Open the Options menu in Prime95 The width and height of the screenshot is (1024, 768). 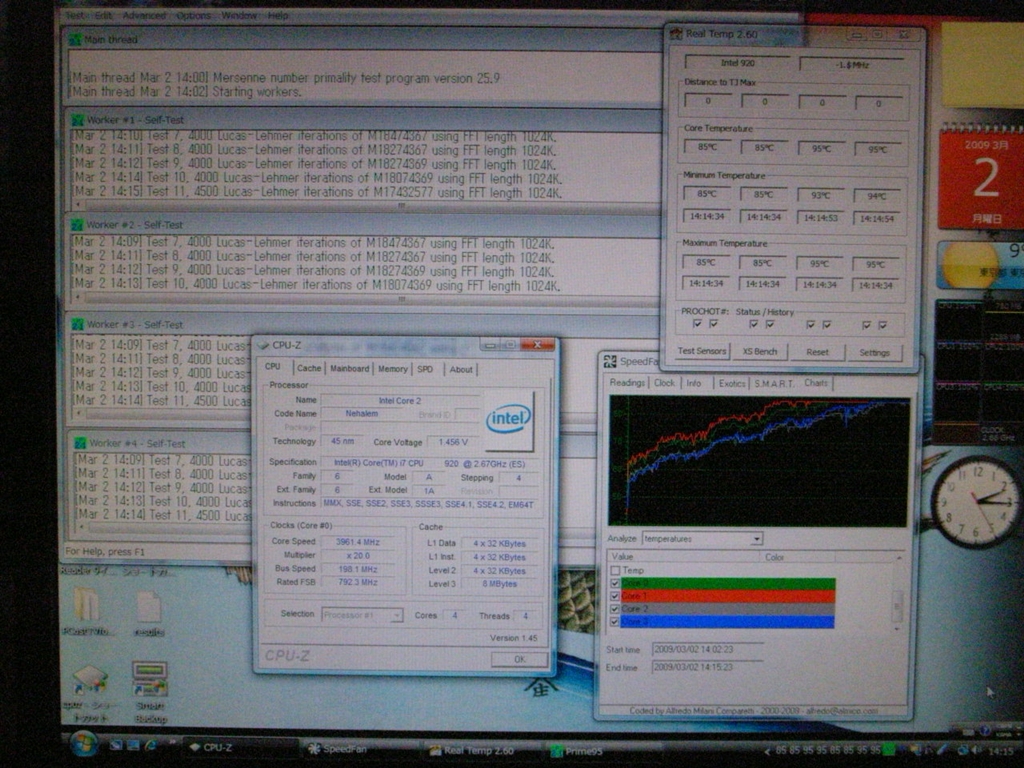[194, 15]
